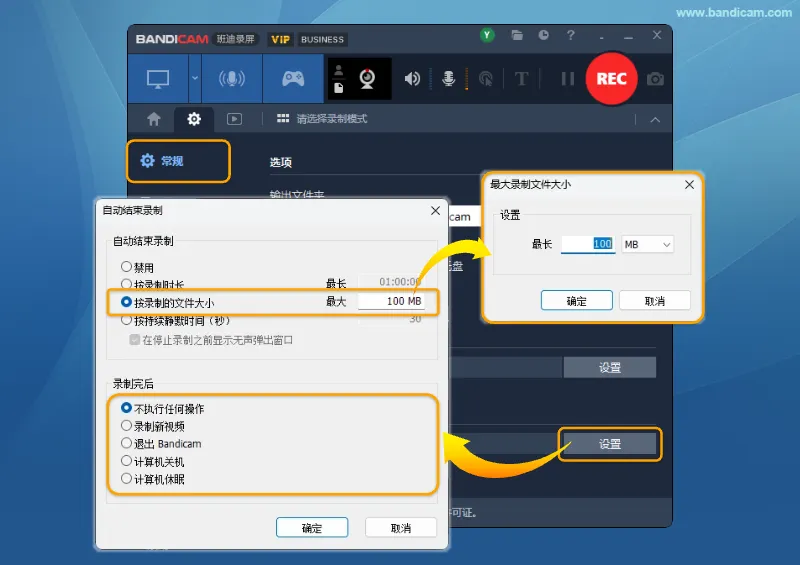Toggle mouse cursor effect icon
This screenshot has height=565, width=800.
click(486, 79)
